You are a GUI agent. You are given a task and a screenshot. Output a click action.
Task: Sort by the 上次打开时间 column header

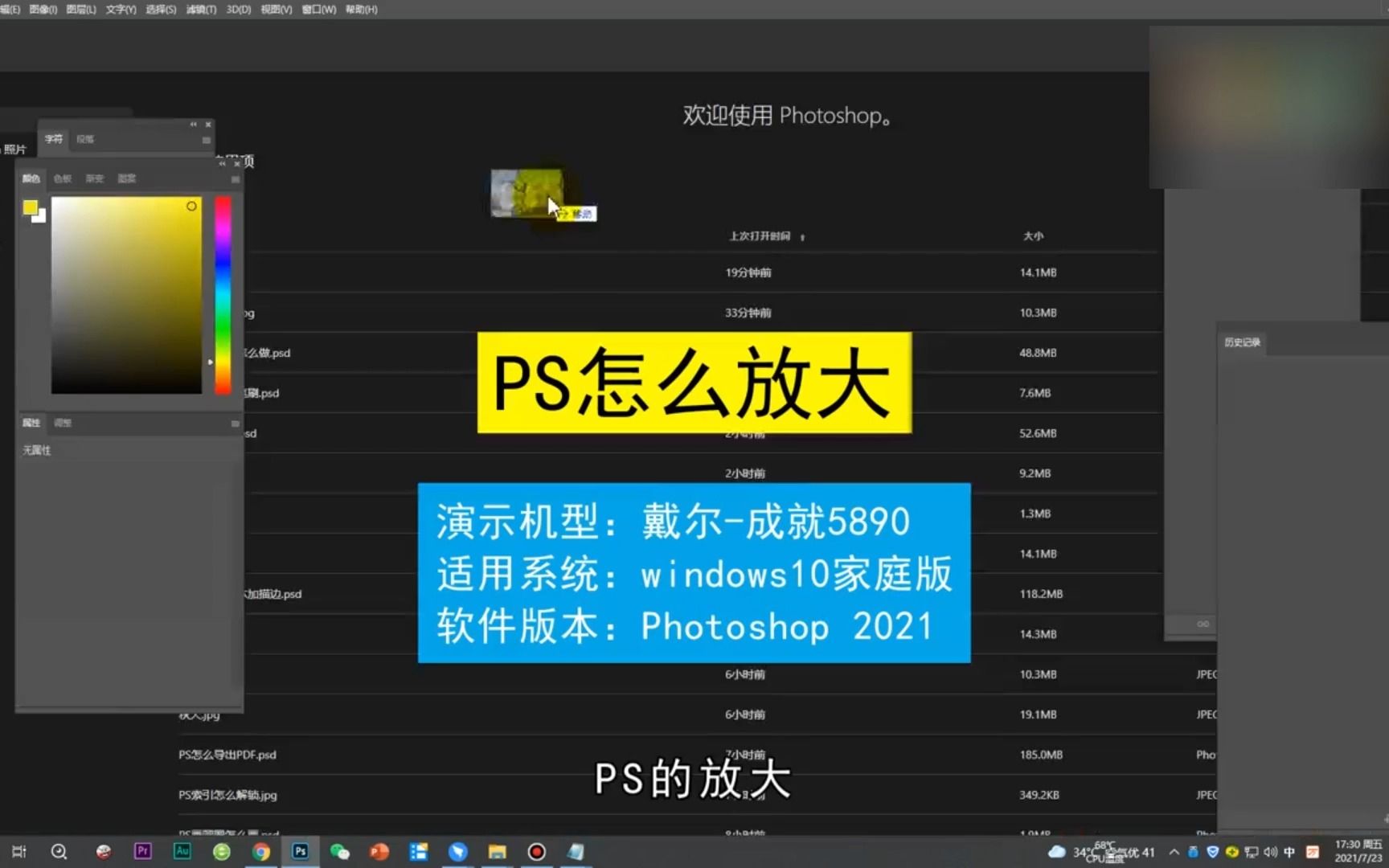(760, 236)
